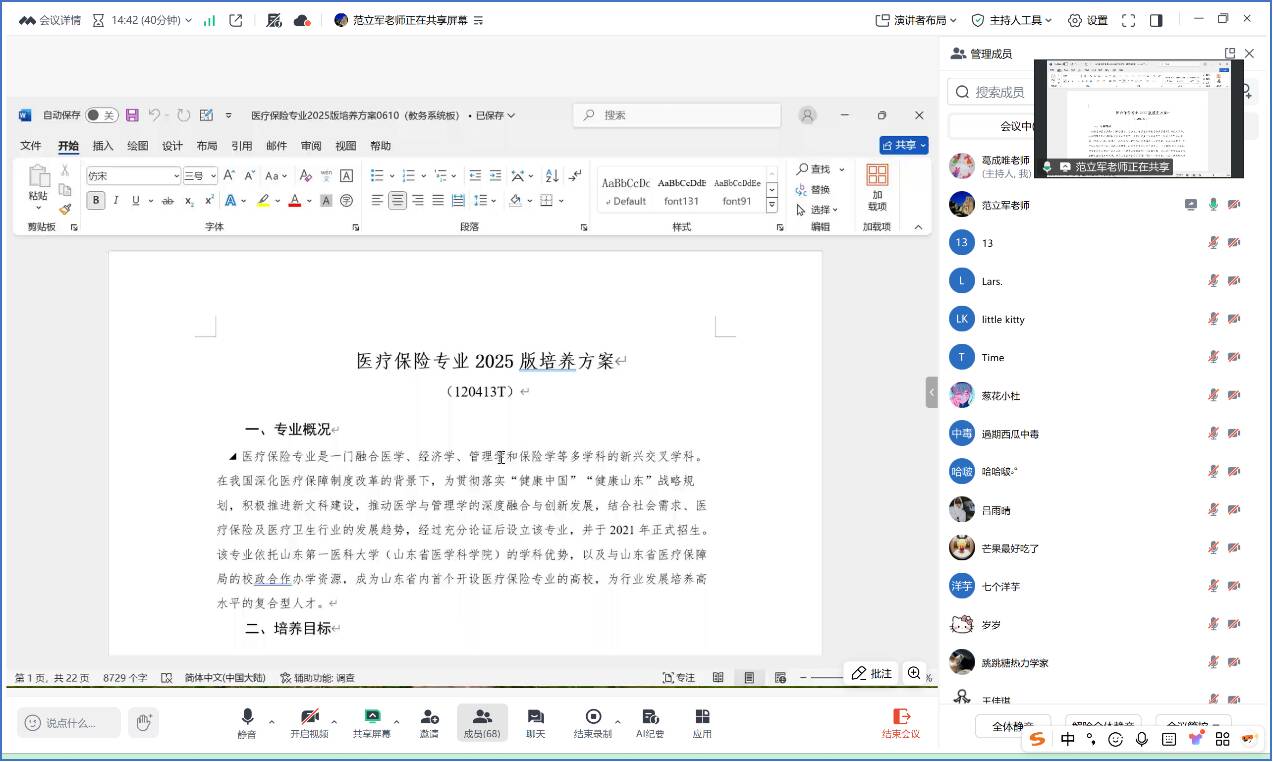Click the red 结束会议 button
The image size is (1273, 762).
[900, 722]
